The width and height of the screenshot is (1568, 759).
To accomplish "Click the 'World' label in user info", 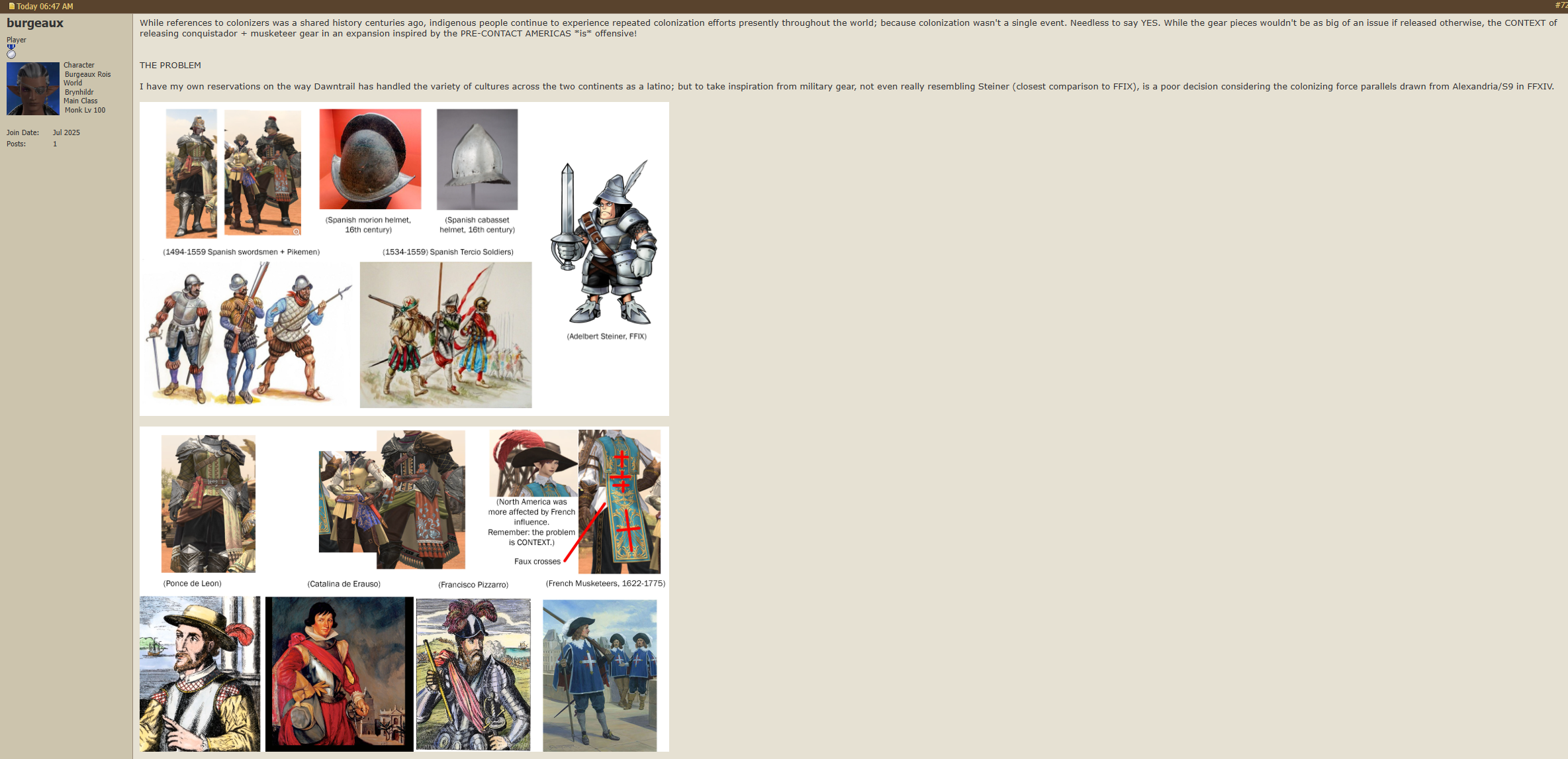I will pyautogui.click(x=73, y=83).
